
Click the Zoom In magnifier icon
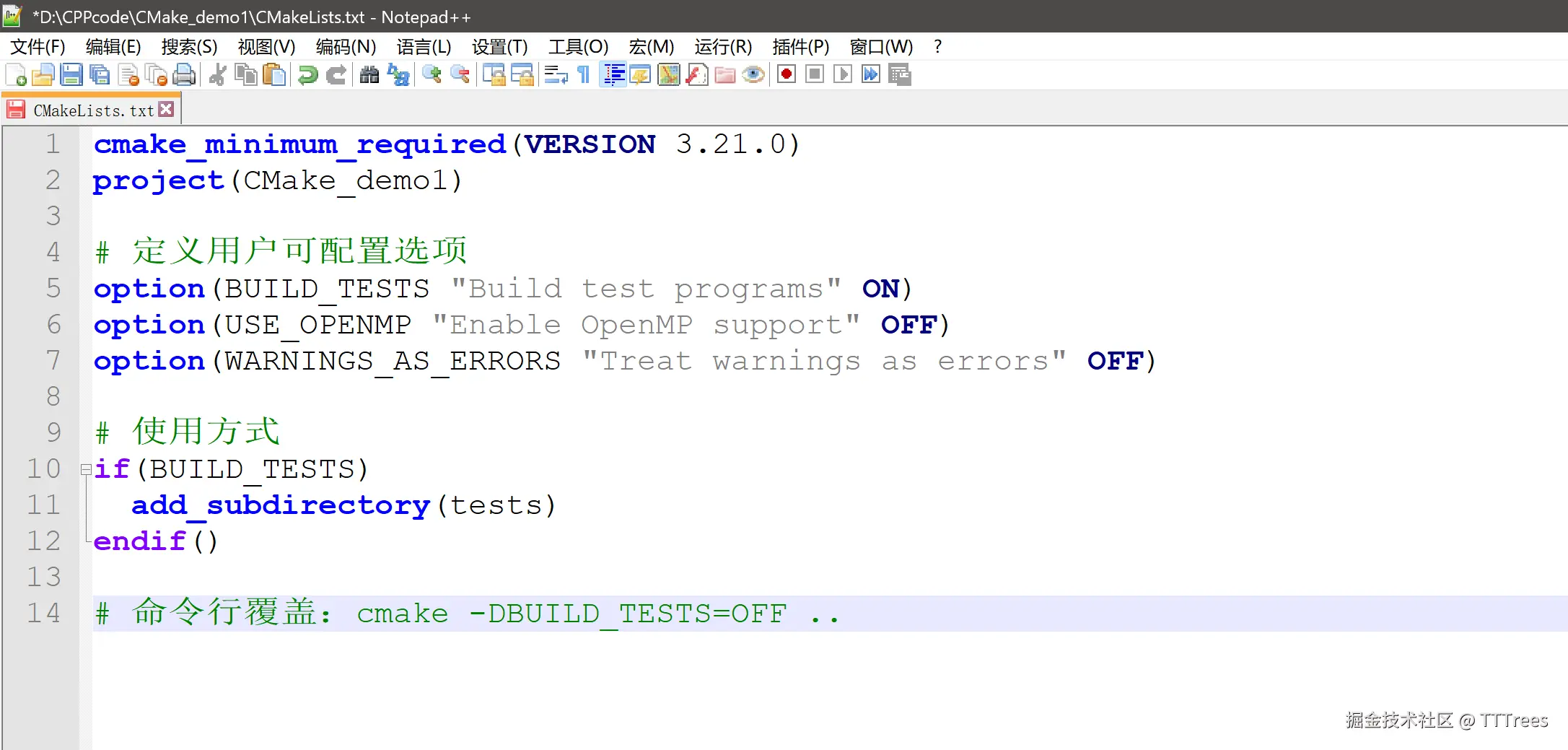432,74
